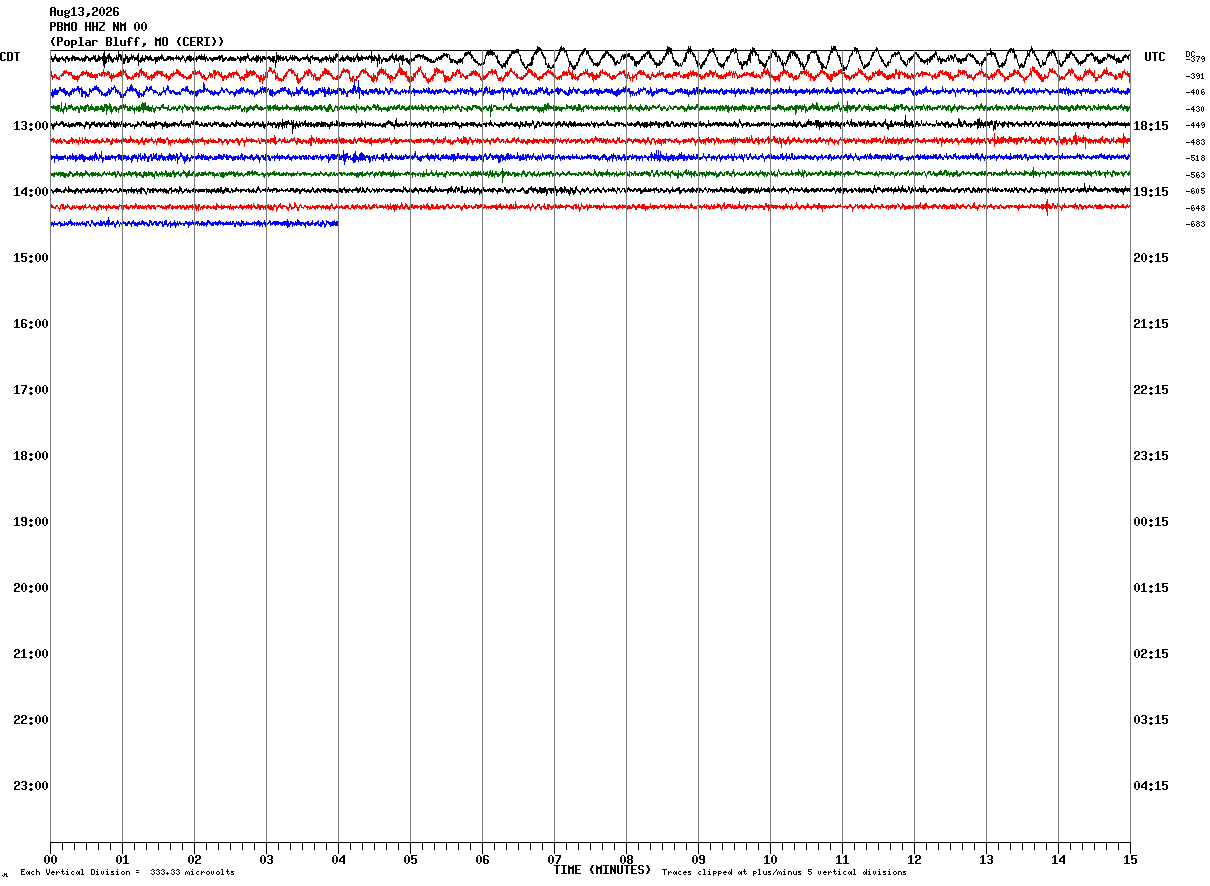Screen dimensions: 1210x886
Task: Click the DC offset value '-605'
Action: pyautogui.click(x=1195, y=191)
